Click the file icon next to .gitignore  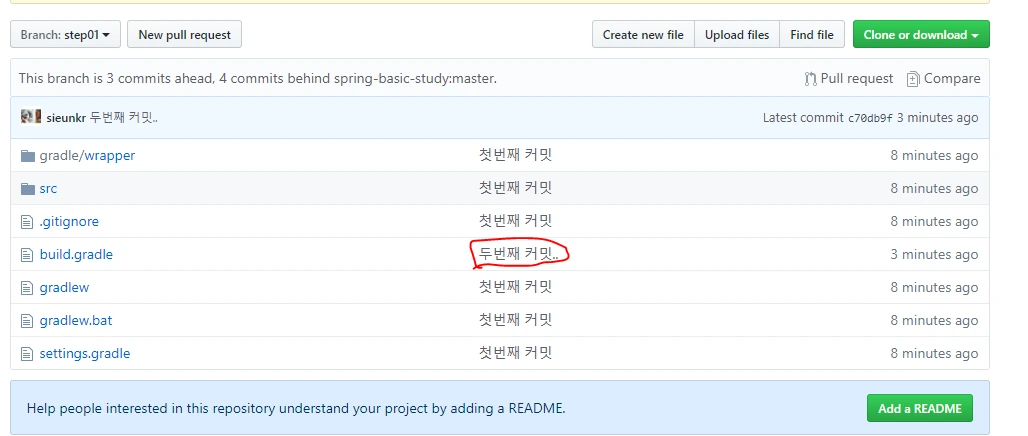coord(27,222)
